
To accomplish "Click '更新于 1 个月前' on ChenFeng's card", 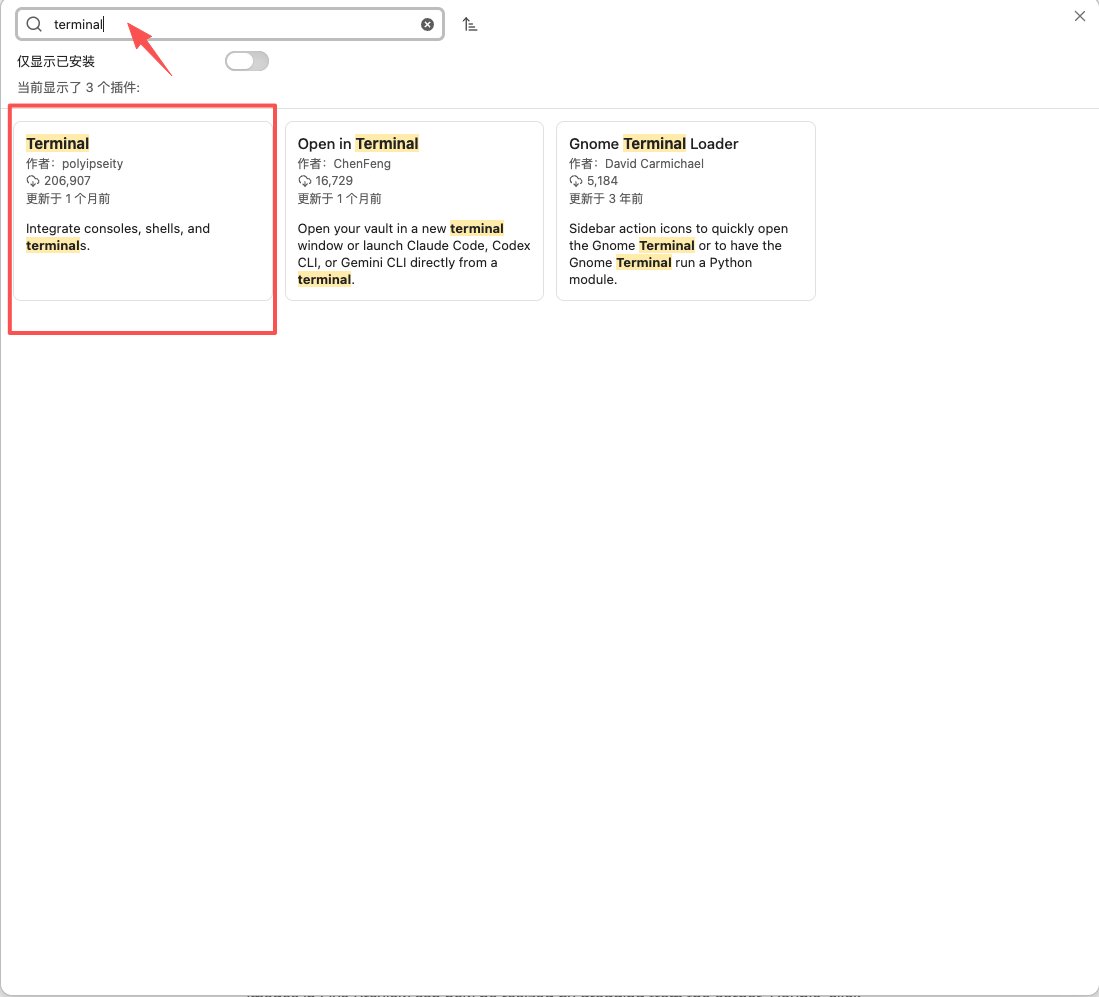I will (x=339, y=198).
